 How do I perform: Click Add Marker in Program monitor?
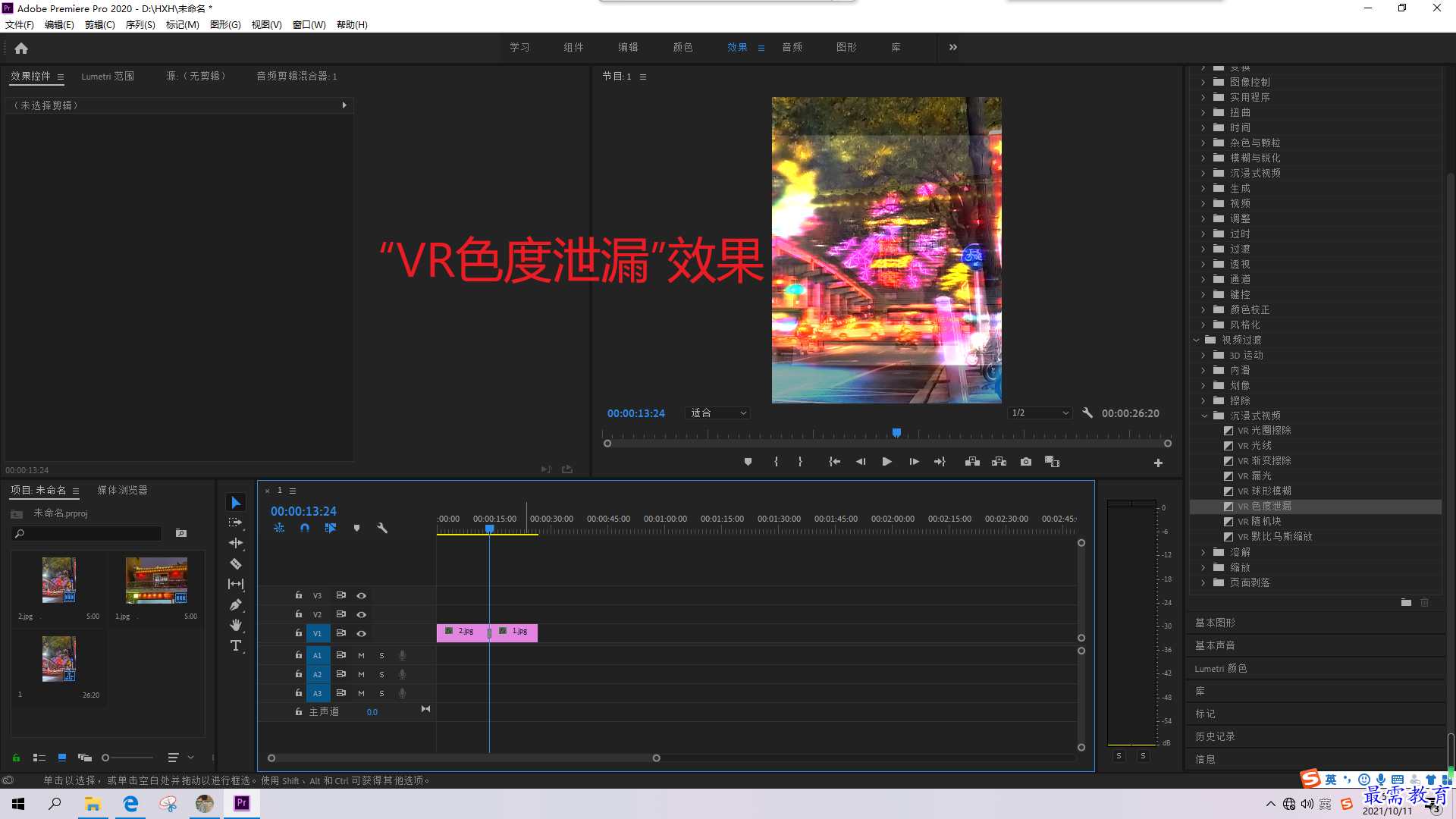748,462
